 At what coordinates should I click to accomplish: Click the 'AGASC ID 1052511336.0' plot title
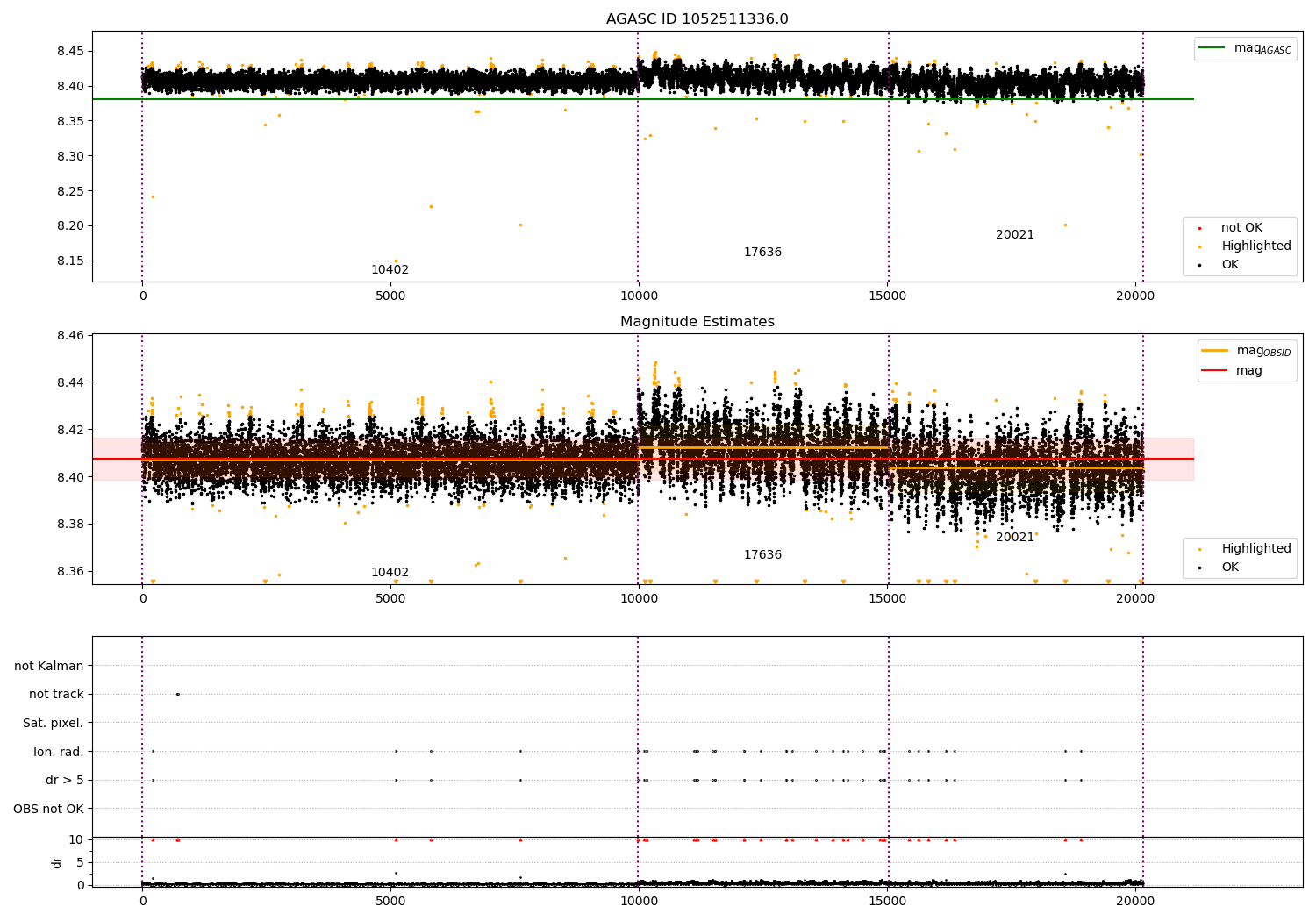pyautogui.click(x=697, y=19)
